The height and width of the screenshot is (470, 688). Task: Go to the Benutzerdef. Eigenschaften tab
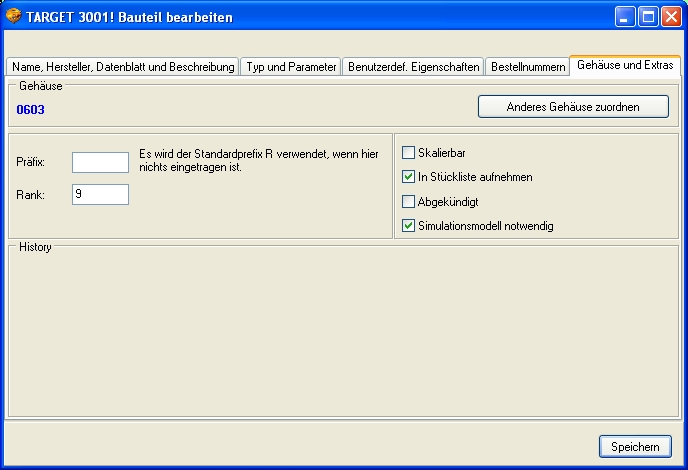coord(413,67)
